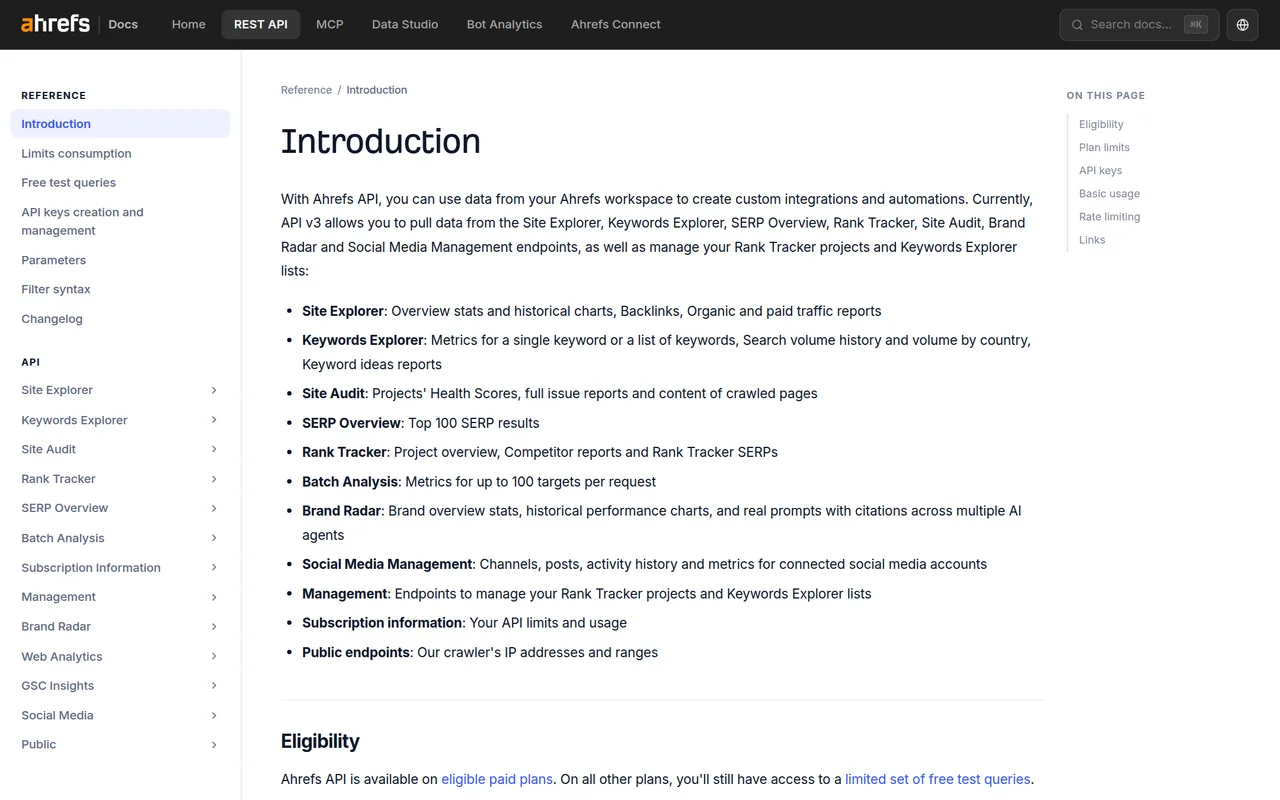Click the search magnifier icon
The width and height of the screenshot is (1280, 800).
[1077, 25]
